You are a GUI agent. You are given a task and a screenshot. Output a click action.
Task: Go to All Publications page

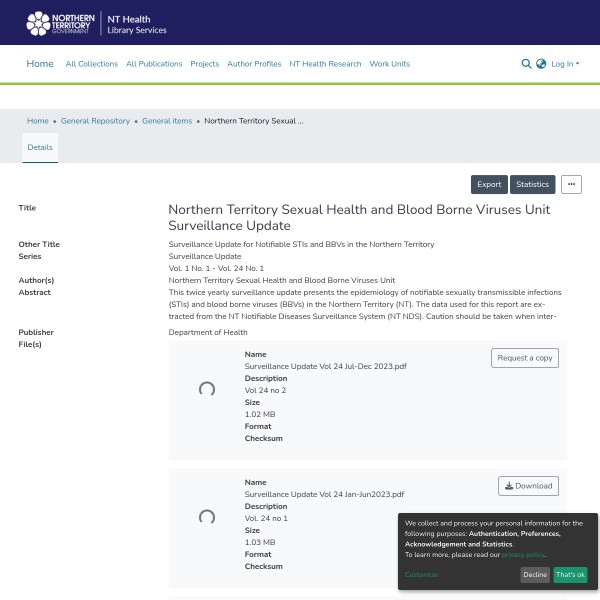coord(154,64)
